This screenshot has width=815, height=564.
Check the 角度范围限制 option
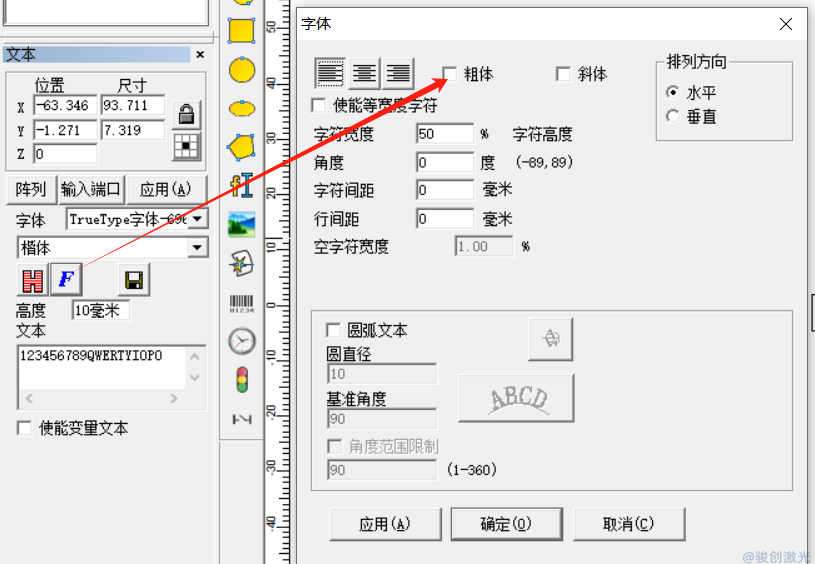[x=334, y=447]
